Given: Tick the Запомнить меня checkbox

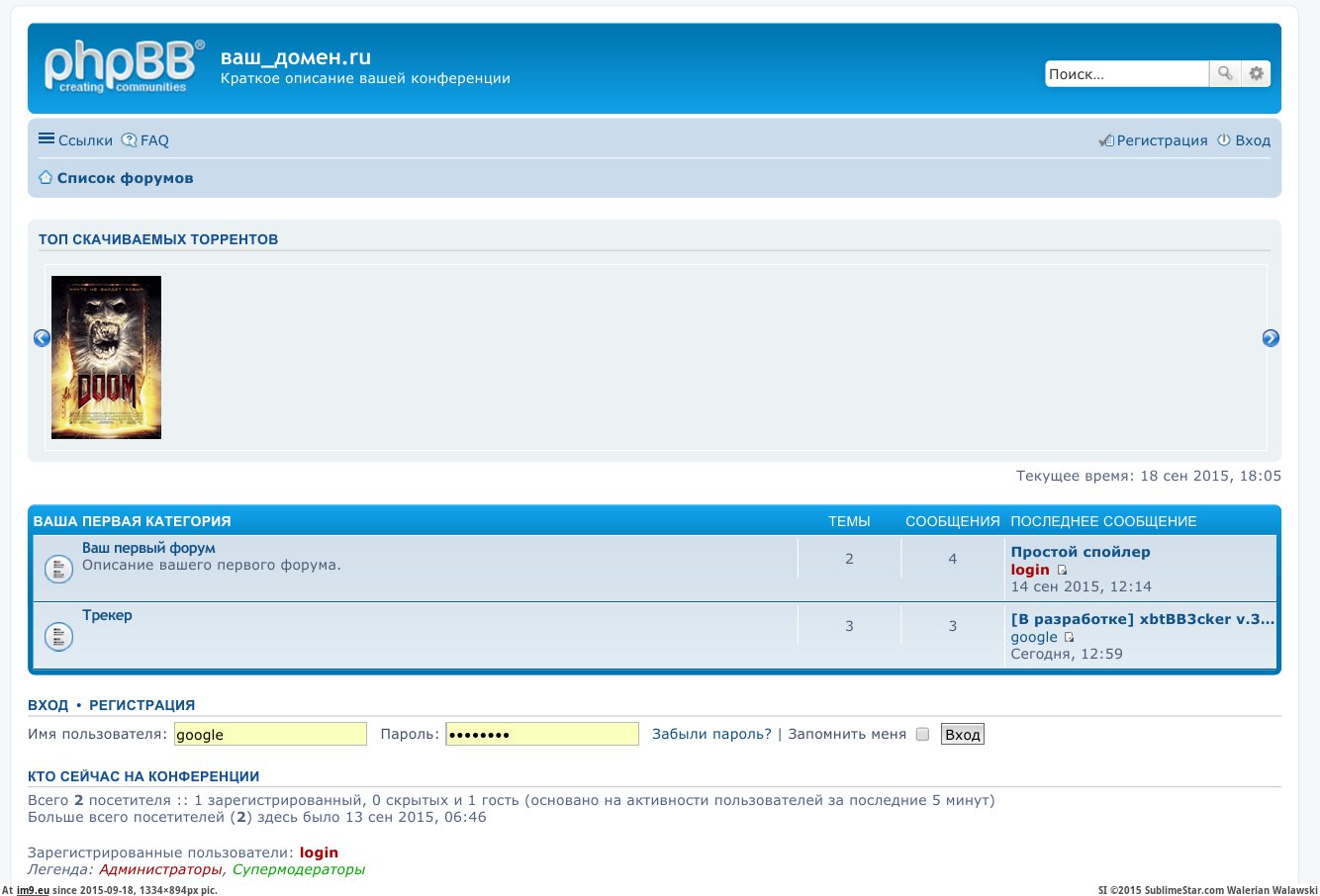Looking at the screenshot, I should [922, 734].
